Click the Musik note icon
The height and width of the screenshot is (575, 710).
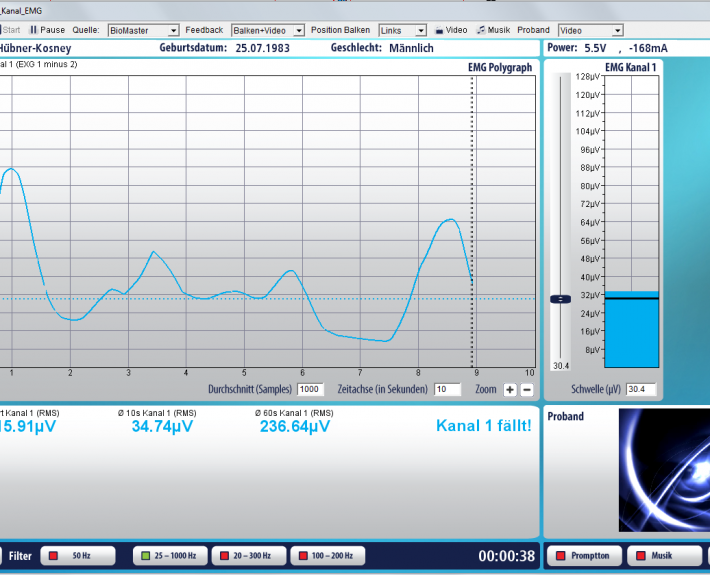tap(480, 30)
